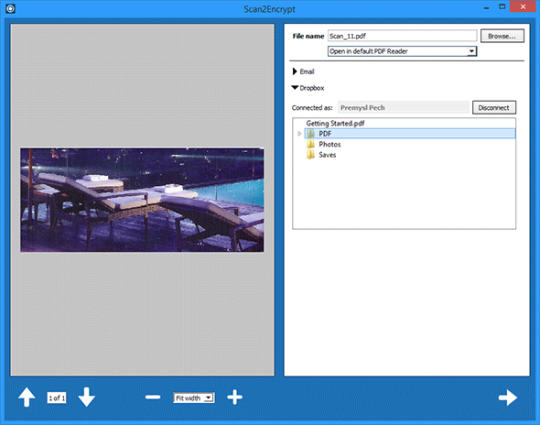Select Getting Started.pdf in file list
The height and width of the screenshot is (425, 540).
point(335,123)
